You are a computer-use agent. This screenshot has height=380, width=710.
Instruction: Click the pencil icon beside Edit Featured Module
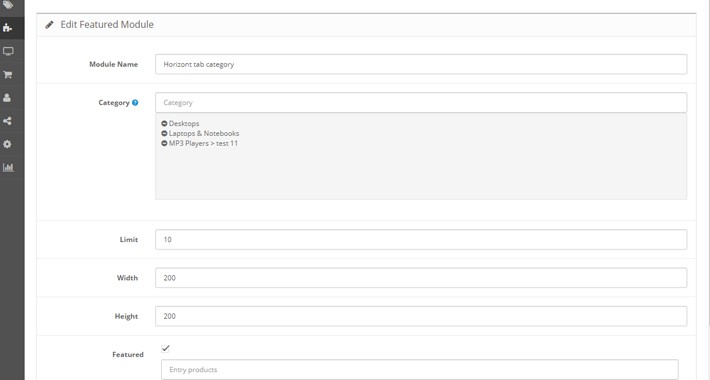coord(49,24)
